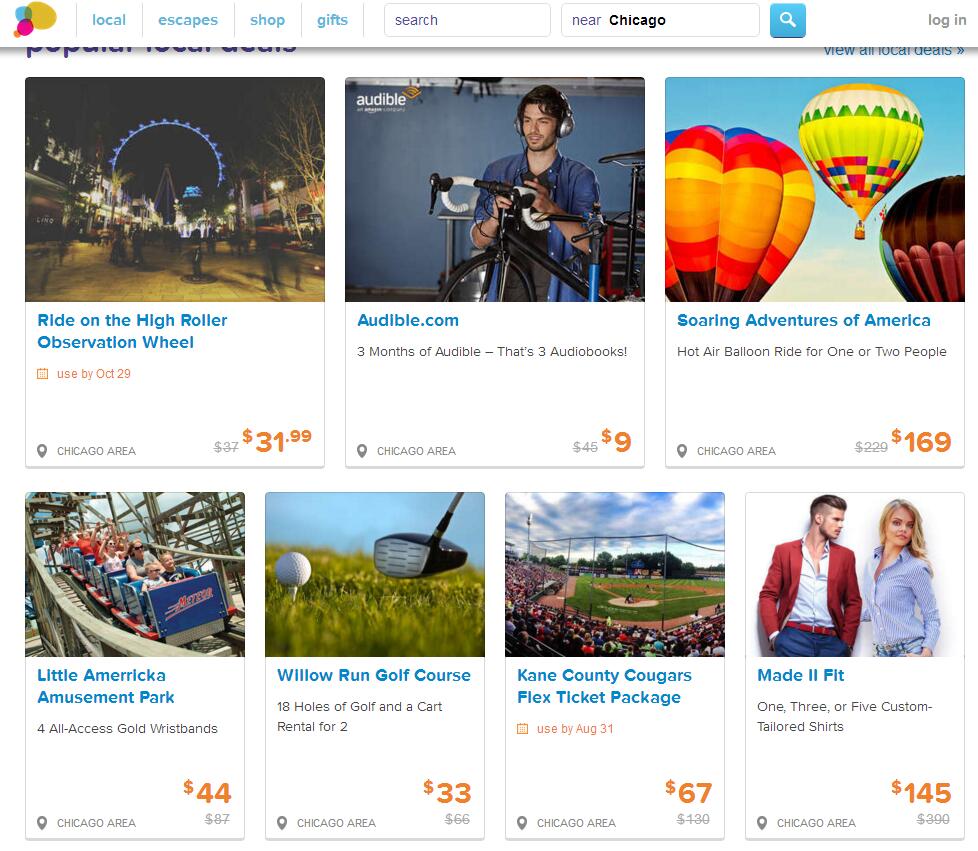Open Soaring Adventures of America title
Image resolution: width=978 pixels, height=851 pixels.
(x=803, y=320)
